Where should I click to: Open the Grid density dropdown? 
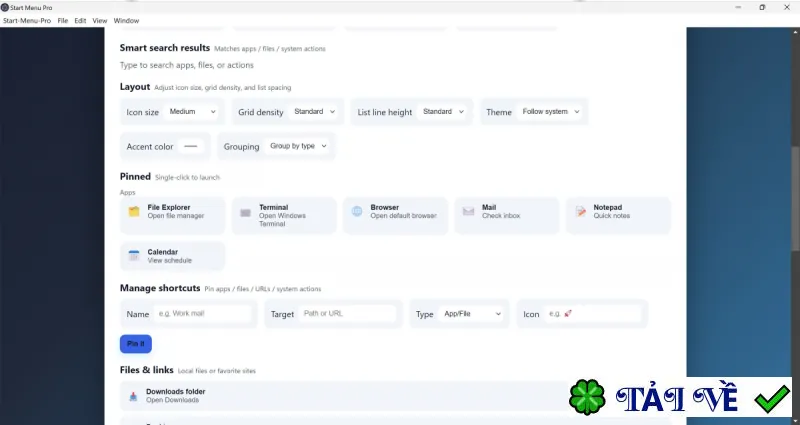[x=314, y=112]
